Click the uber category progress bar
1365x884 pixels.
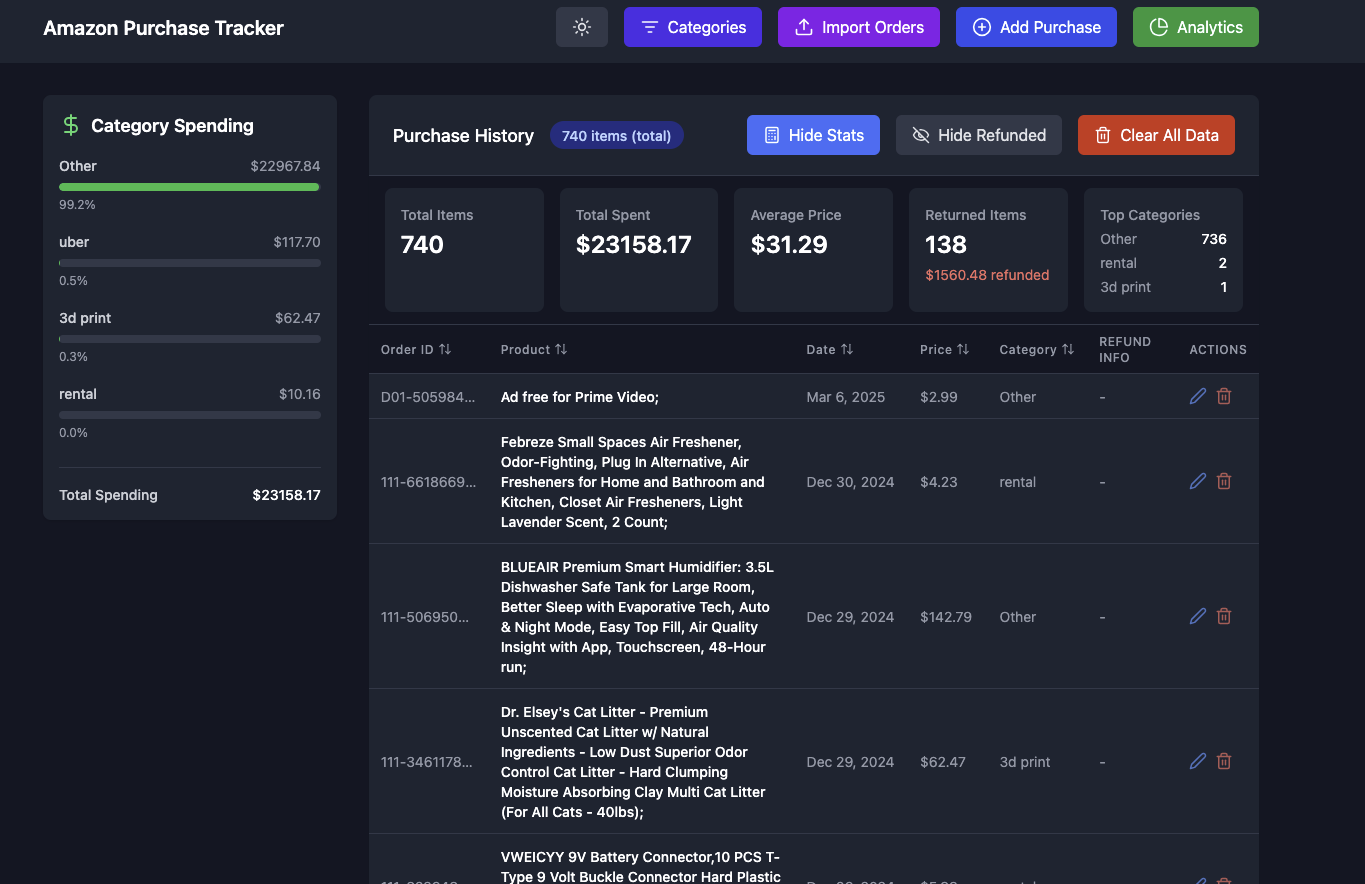(x=190, y=263)
